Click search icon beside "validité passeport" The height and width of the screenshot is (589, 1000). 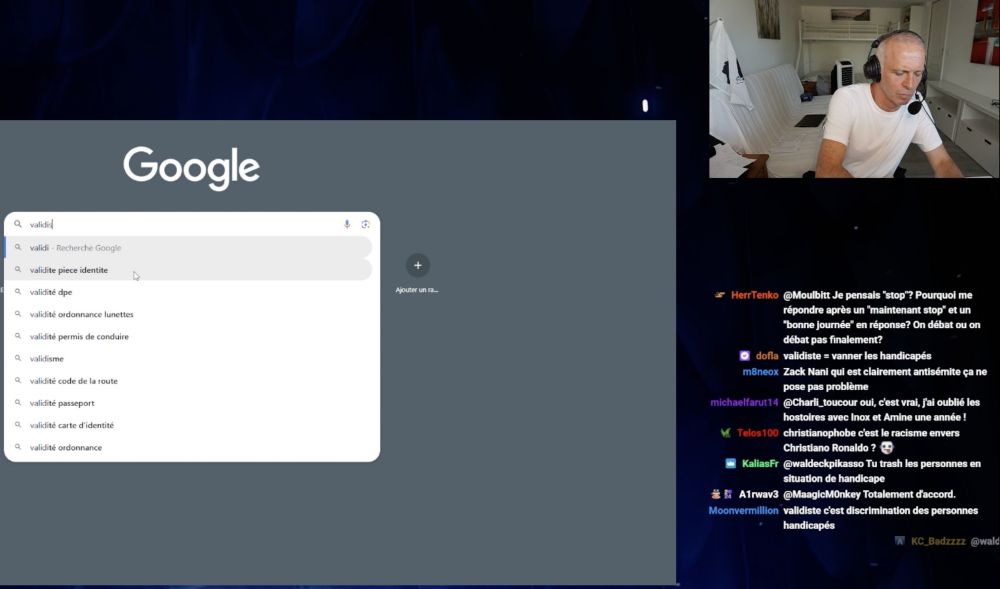point(18,403)
